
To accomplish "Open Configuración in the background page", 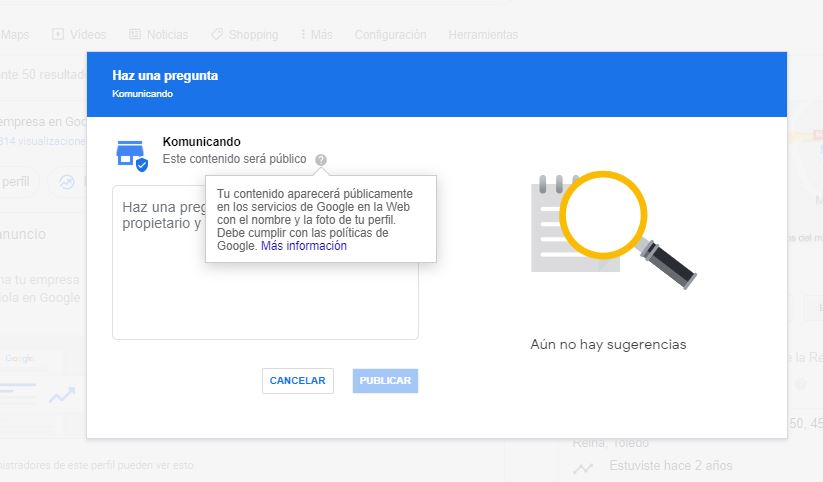I will click(x=391, y=35).
